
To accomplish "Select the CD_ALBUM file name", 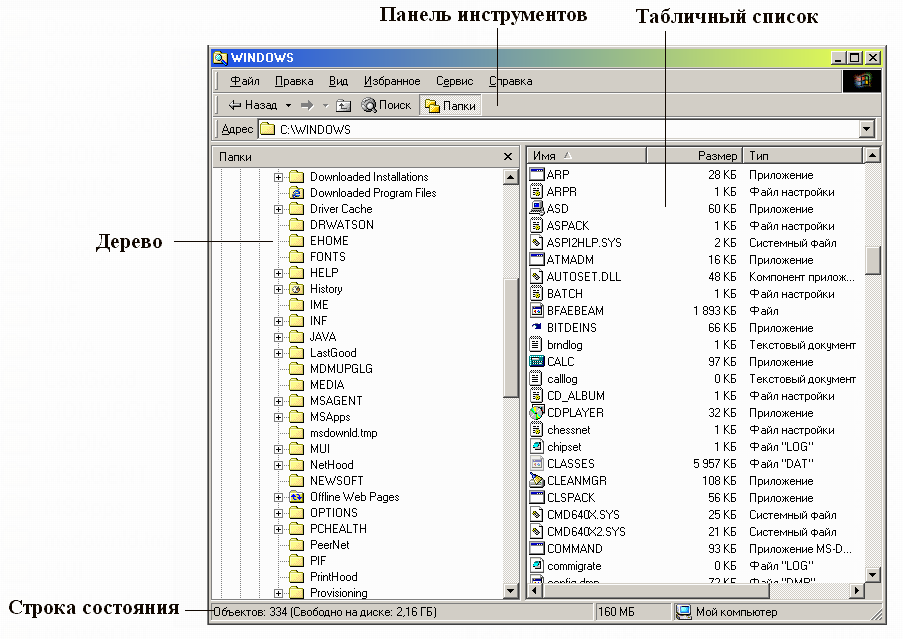I will [576, 396].
